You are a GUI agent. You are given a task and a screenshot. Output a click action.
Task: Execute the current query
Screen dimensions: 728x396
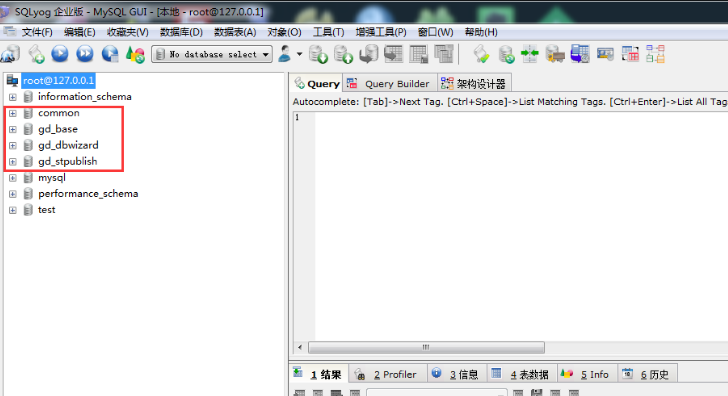click(60, 54)
